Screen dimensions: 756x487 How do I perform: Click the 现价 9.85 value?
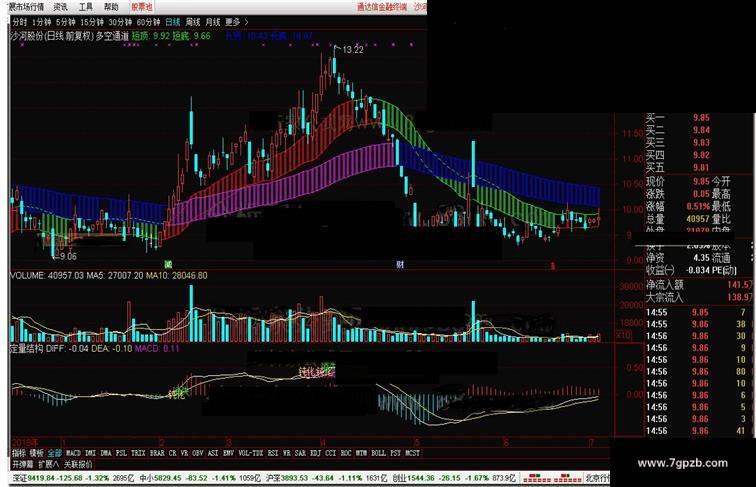tap(701, 182)
